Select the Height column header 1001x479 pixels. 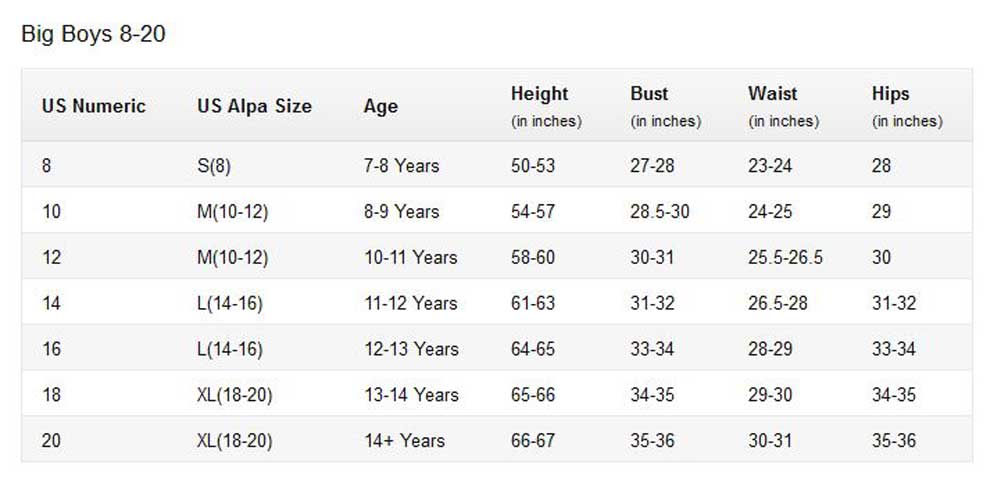pyautogui.click(x=539, y=94)
